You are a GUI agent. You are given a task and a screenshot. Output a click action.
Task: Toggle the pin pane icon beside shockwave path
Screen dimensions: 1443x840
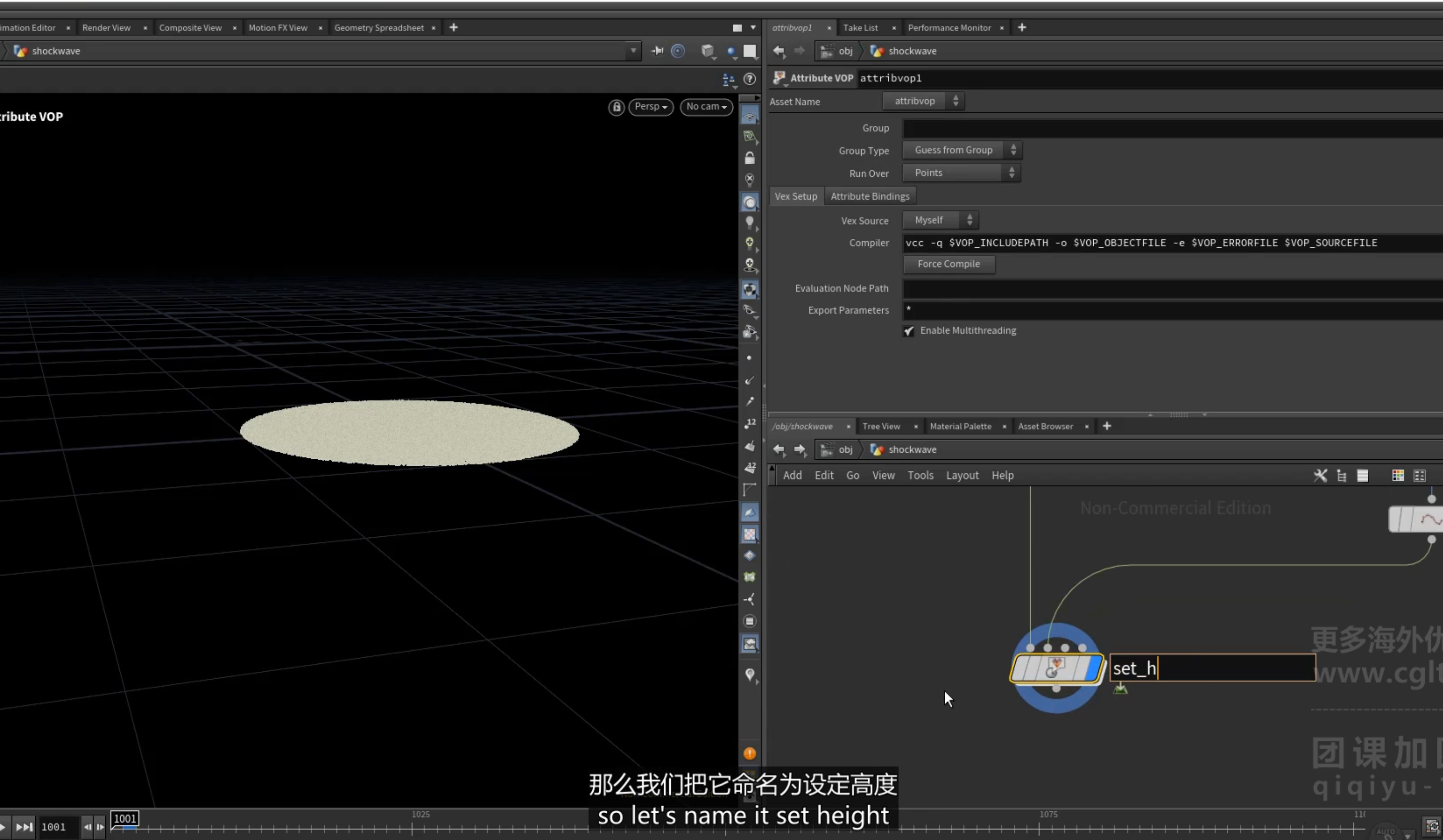[658, 51]
